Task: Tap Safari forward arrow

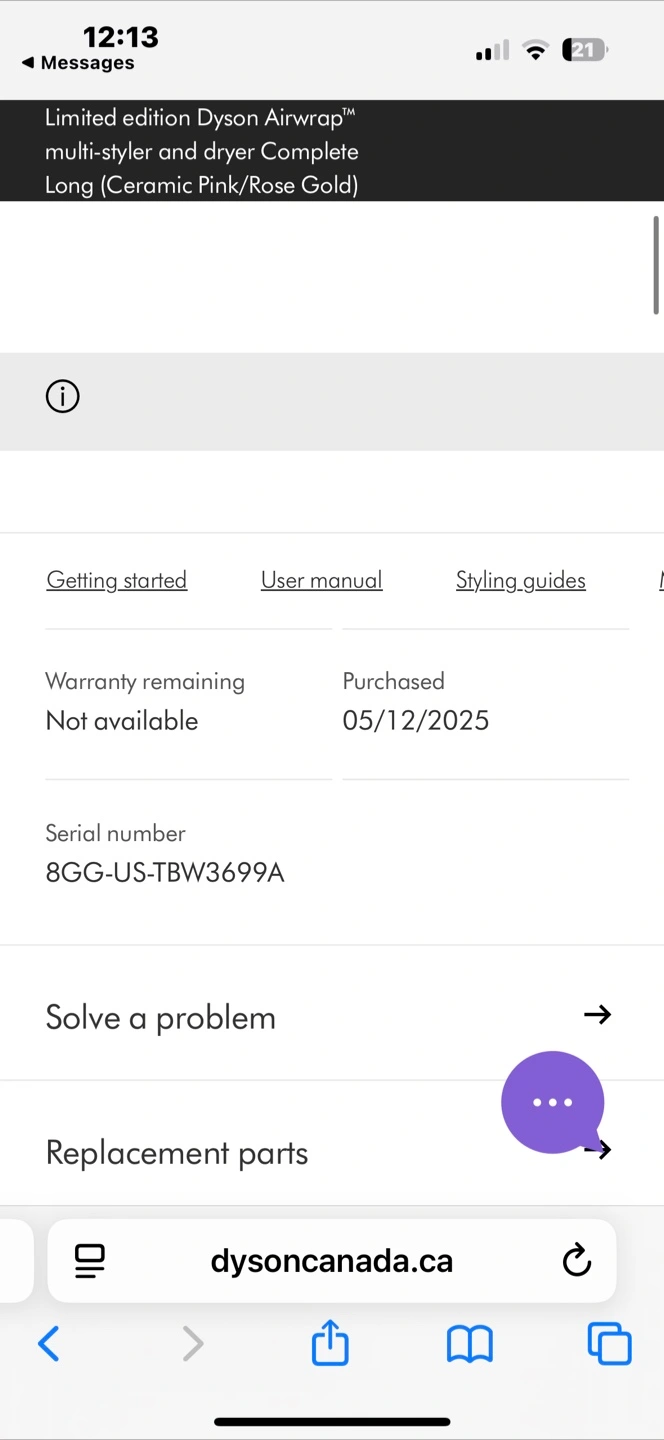Action: coord(192,1343)
